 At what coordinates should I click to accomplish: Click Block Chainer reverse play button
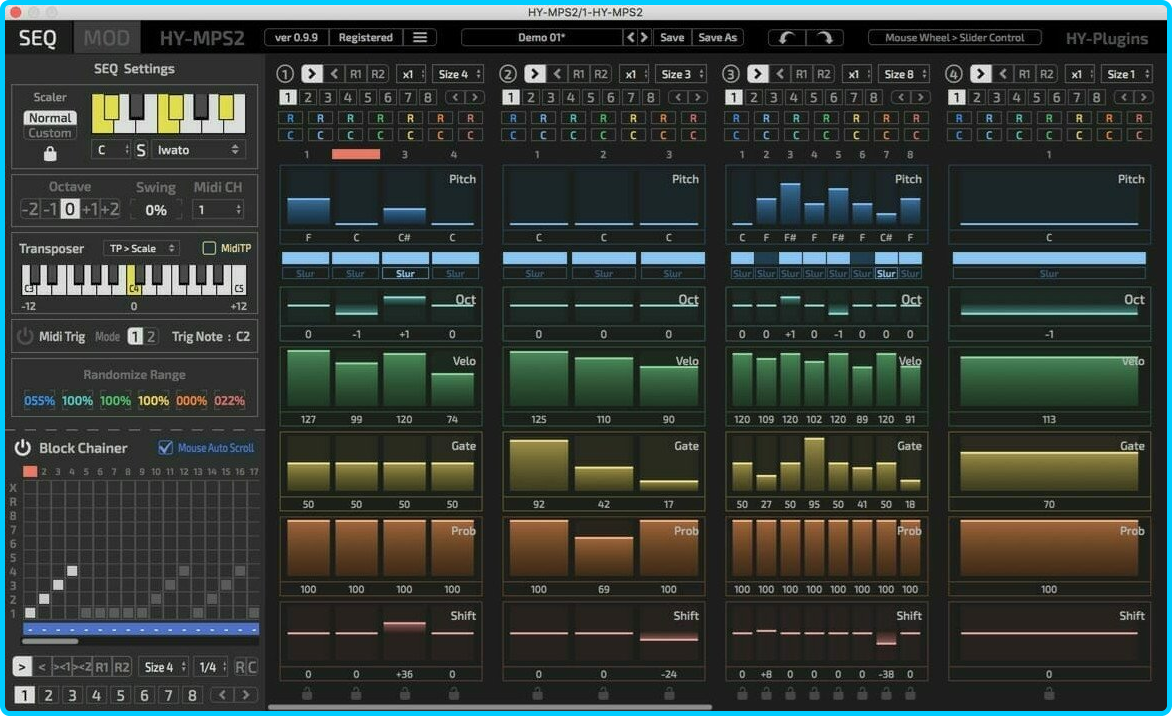(43, 667)
